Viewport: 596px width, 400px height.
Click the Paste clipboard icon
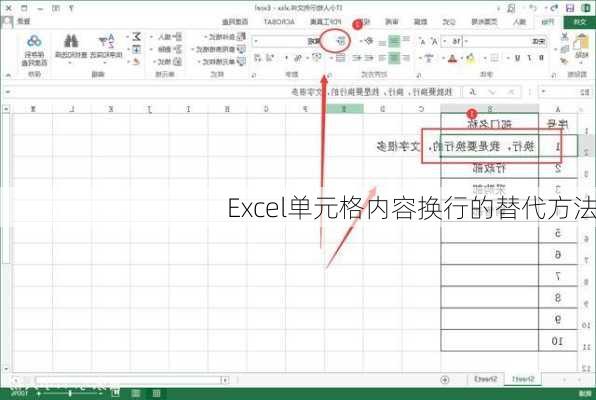click(581, 41)
